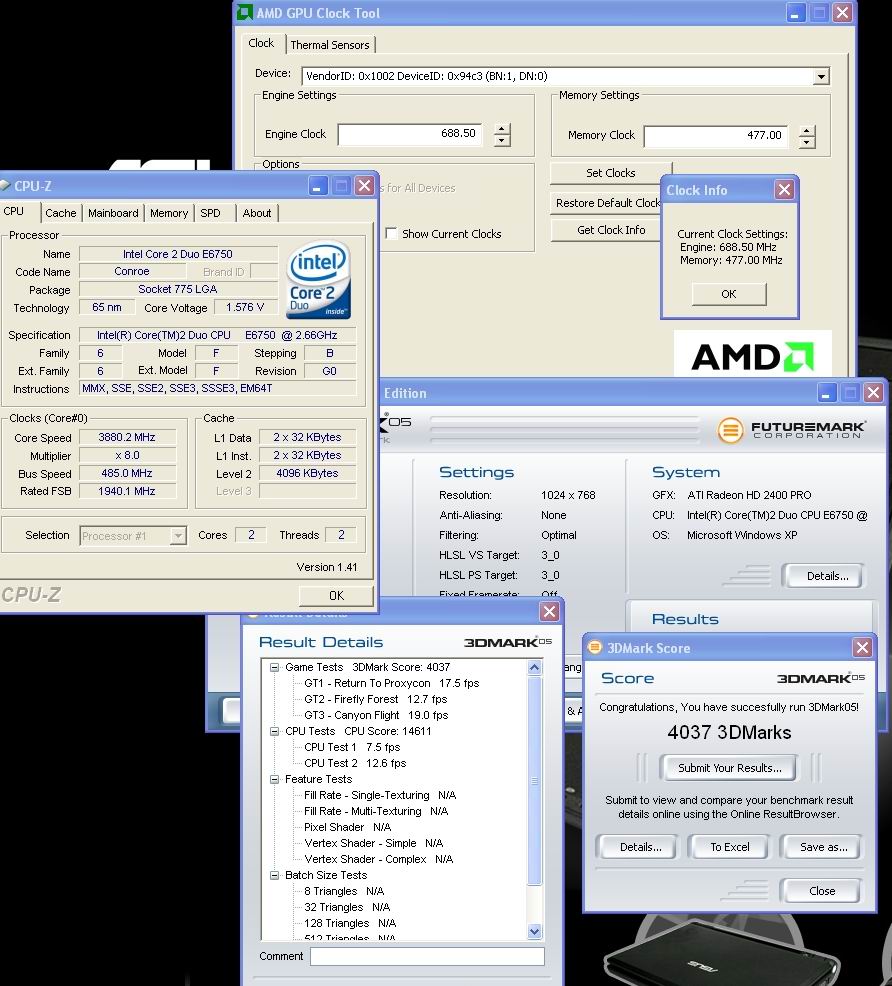The width and height of the screenshot is (892, 986).
Task: Close the AMD GPU Clock Tool window
Action: 842,13
